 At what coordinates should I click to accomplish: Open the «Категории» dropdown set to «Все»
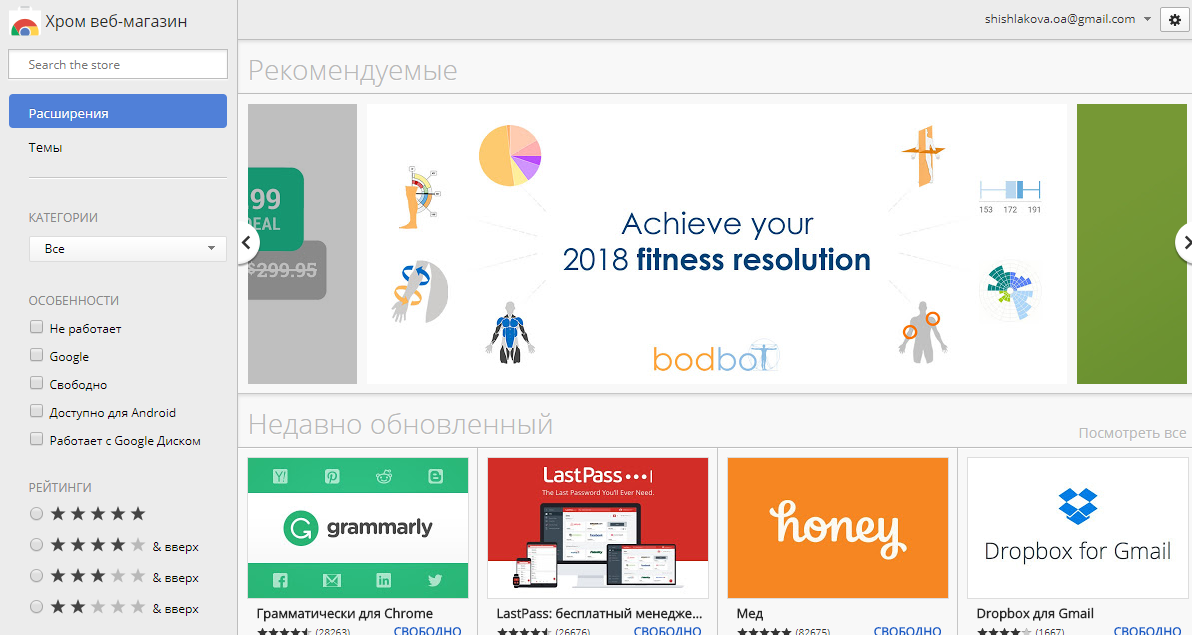tap(127, 247)
